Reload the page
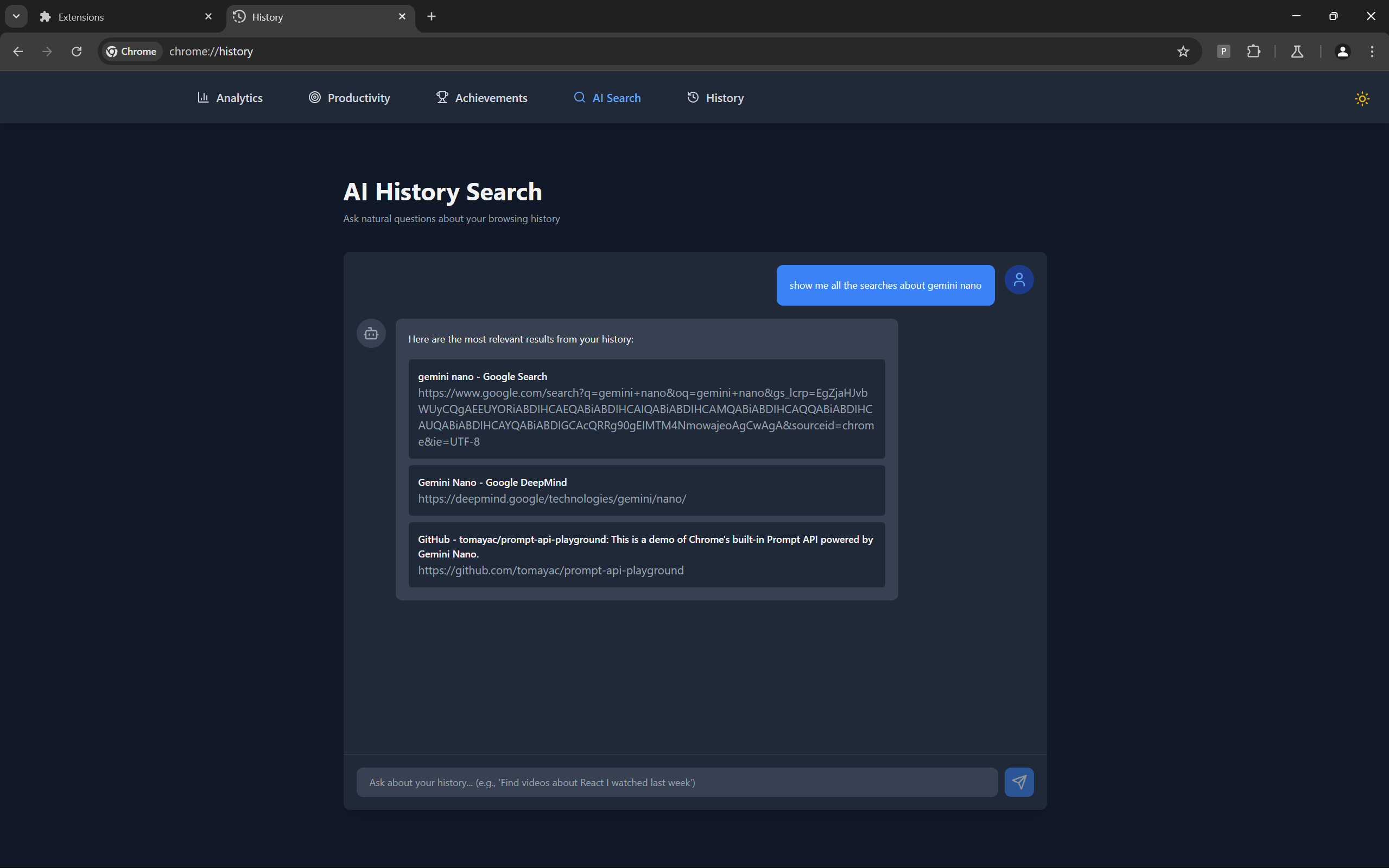The height and width of the screenshot is (868, 1389). point(77,52)
